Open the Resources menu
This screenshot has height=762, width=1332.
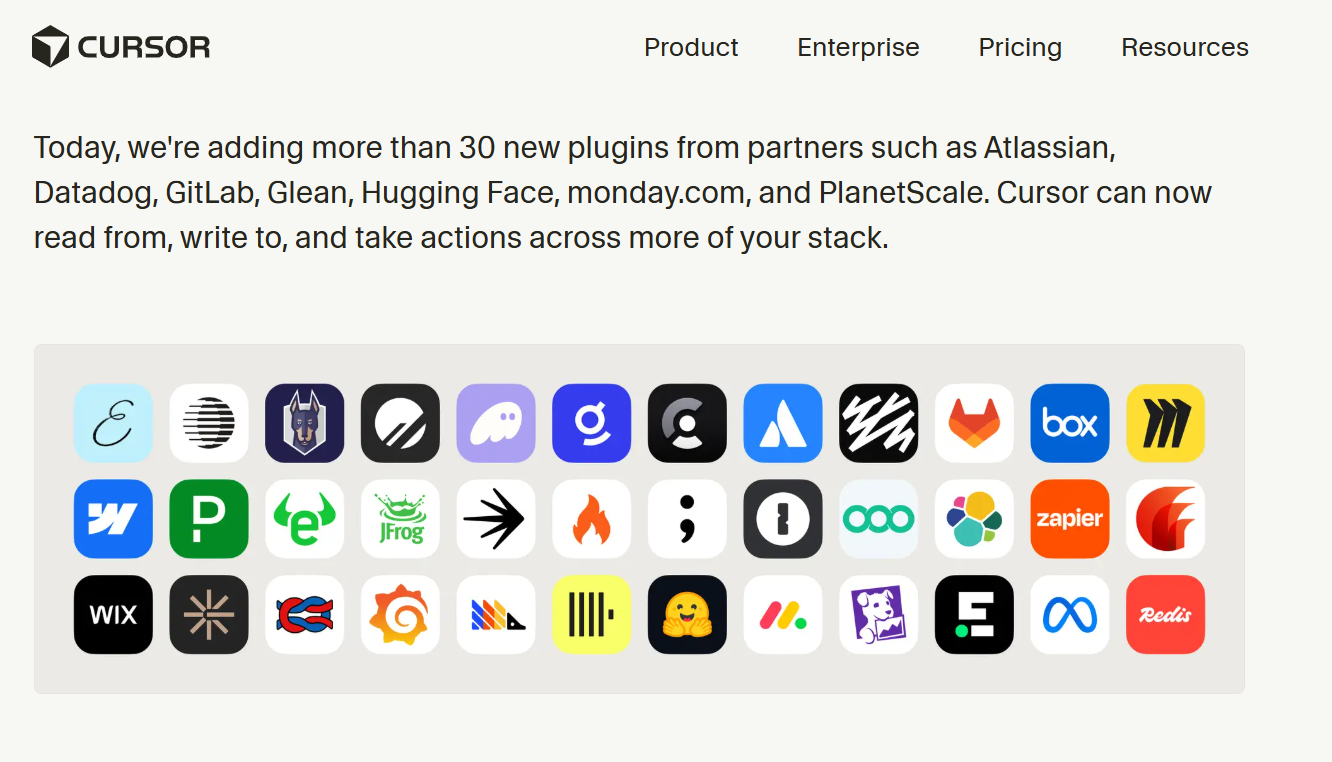click(x=1185, y=47)
